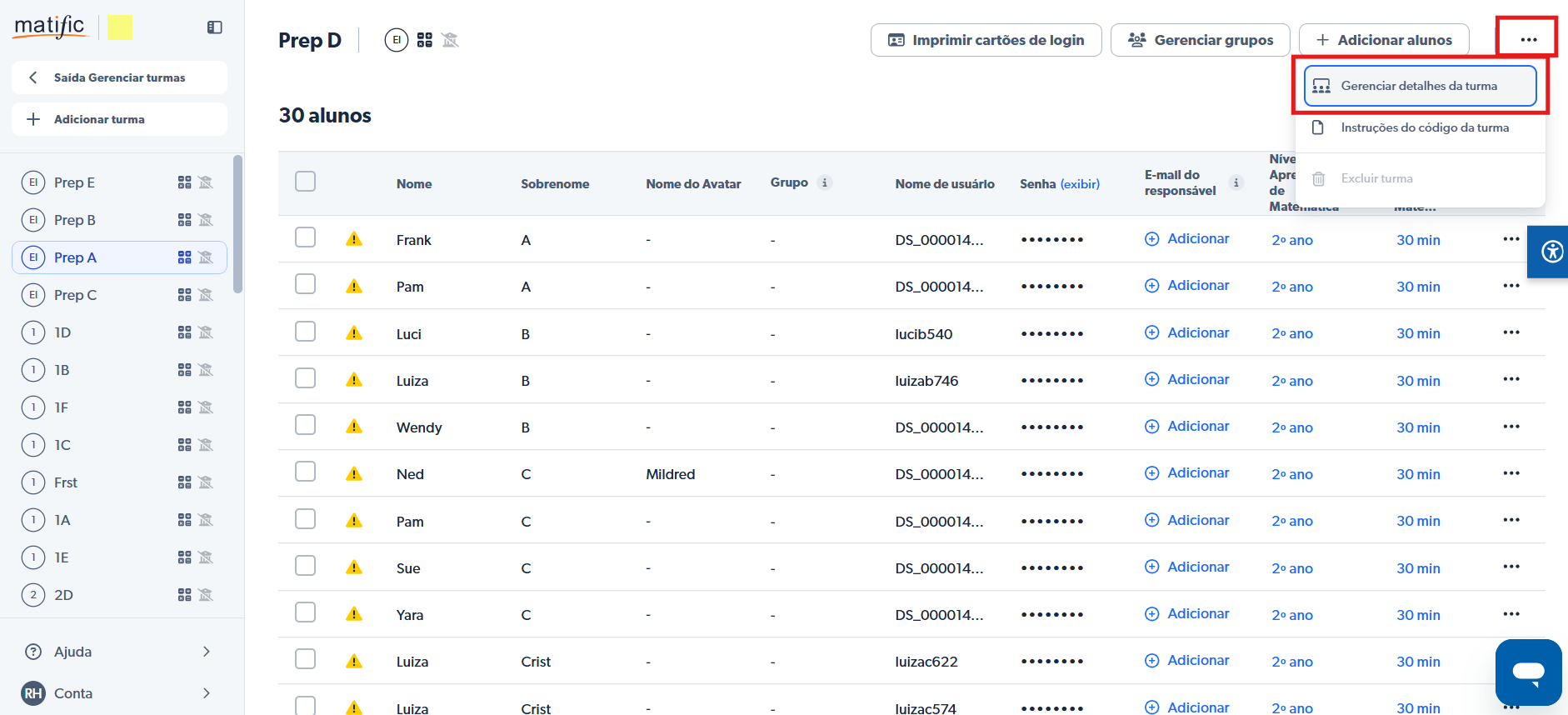The width and height of the screenshot is (1568, 715).
Task: Show passwords via the exibir link
Action: 1080,184
